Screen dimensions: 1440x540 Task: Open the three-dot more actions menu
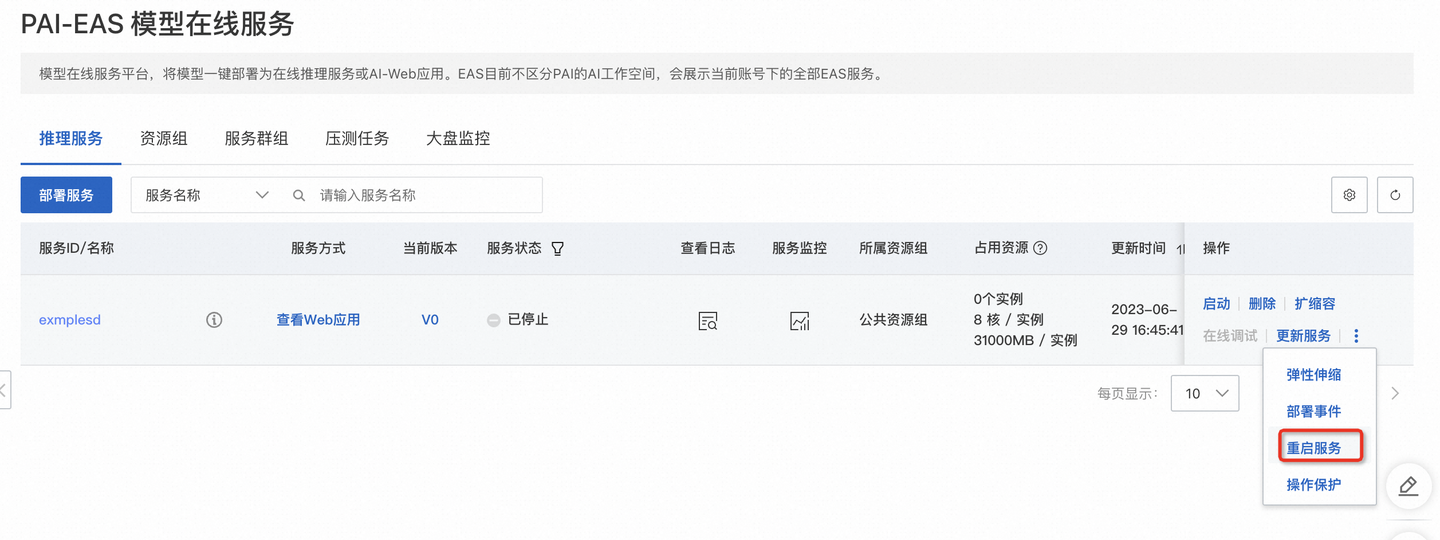pyautogui.click(x=1356, y=336)
